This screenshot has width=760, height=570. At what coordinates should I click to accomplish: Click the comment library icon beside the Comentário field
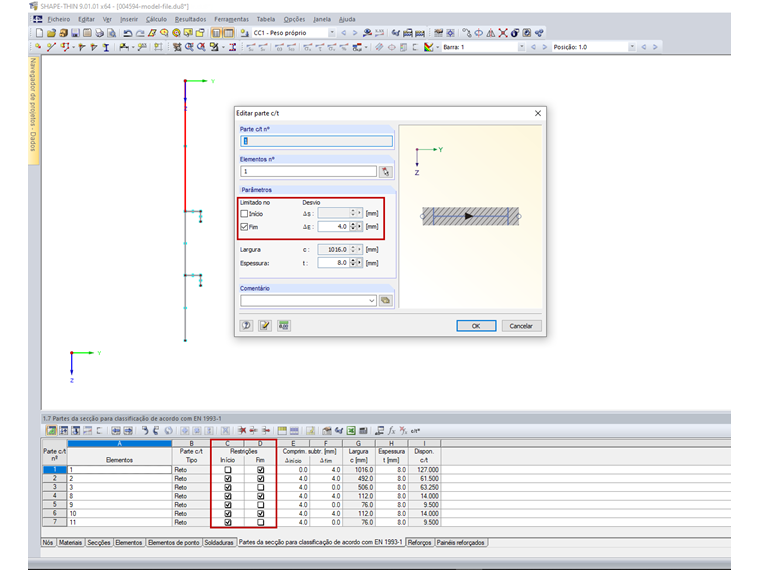pyautogui.click(x=386, y=301)
